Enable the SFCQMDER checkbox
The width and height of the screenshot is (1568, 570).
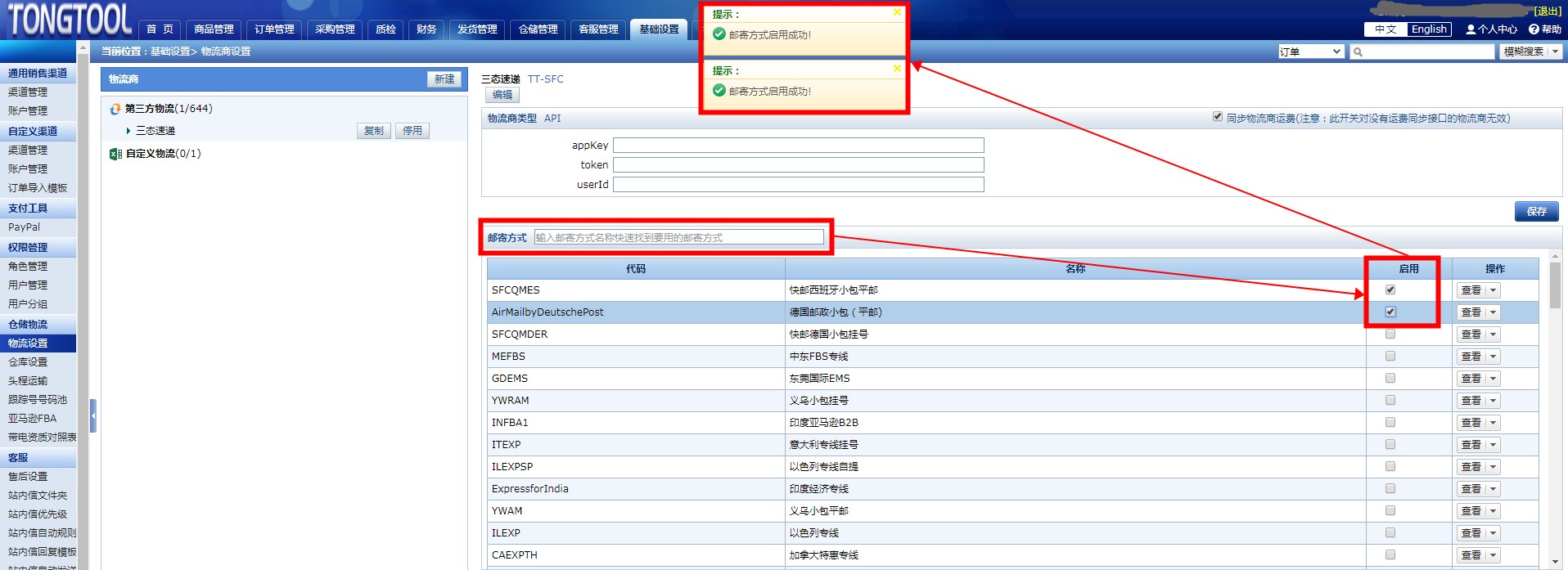[x=1390, y=334]
